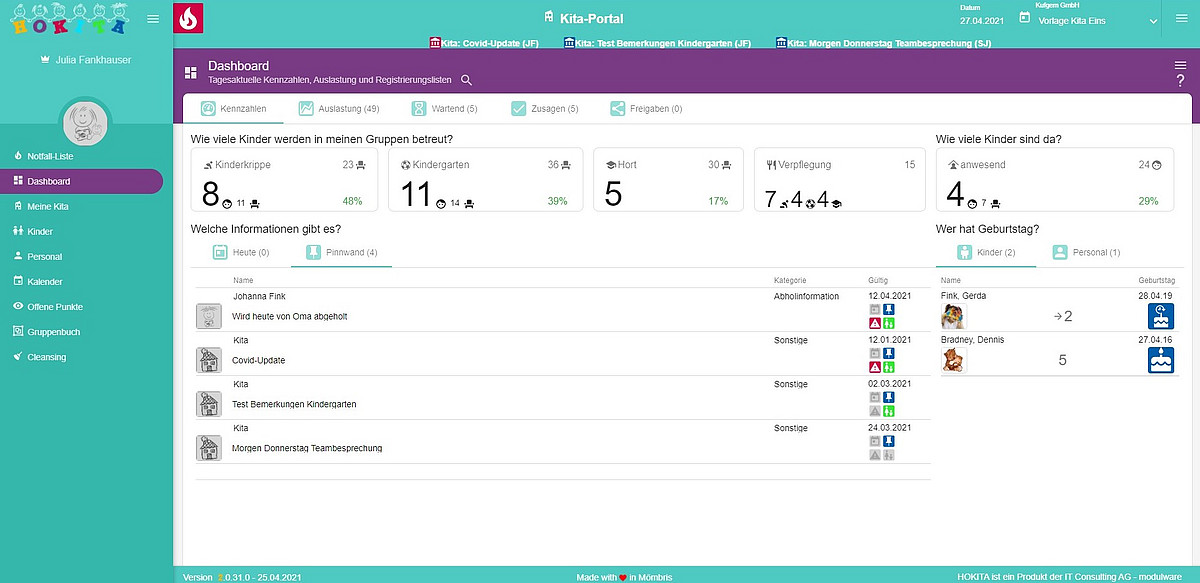The image size is (1200, 583).
Task: Open the Kindergarten statistics card
Action: click(x=485, y=180)
